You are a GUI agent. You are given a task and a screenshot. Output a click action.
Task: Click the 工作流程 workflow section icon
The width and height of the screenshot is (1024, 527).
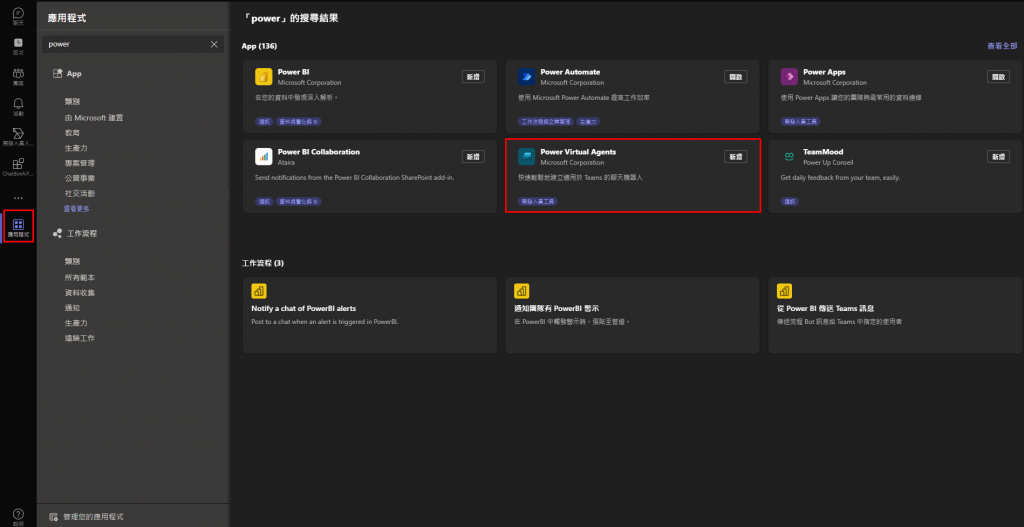pos(57,233)
